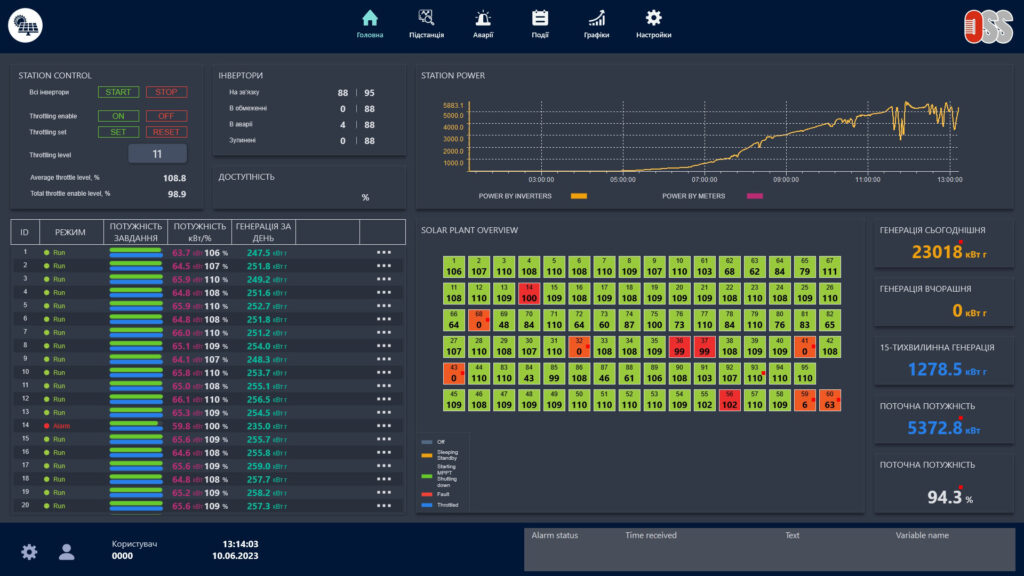
Task: Open the Підстанція page icon
Action: click(424, 19)
